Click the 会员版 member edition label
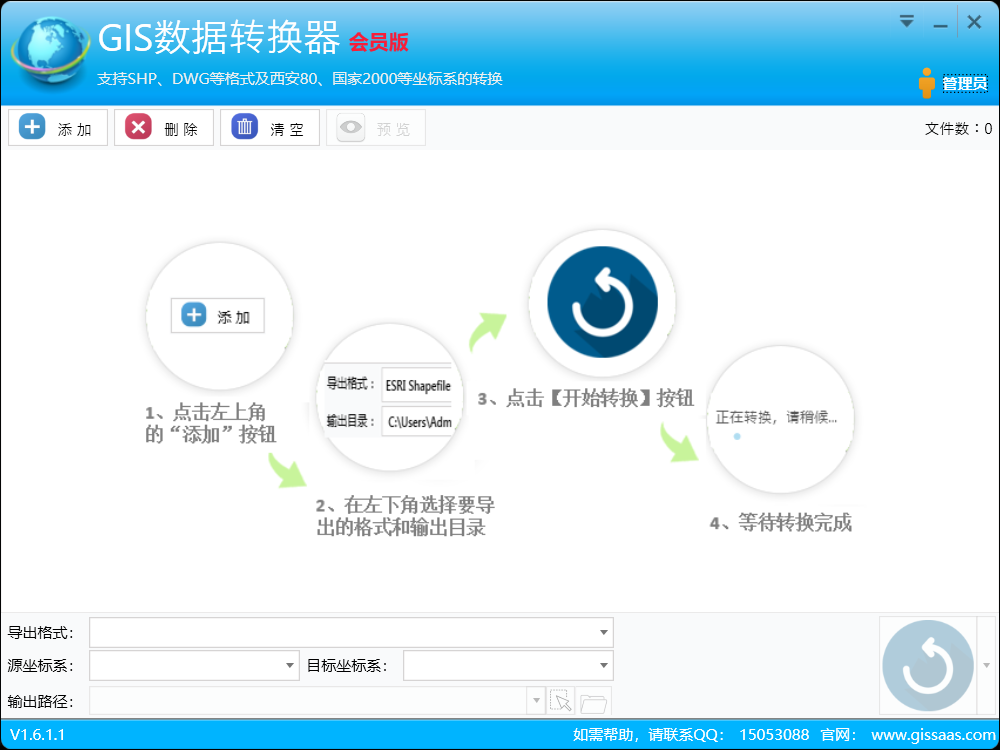The height and width of the screenshot is (750, 1000). click(x=378, y=43)
